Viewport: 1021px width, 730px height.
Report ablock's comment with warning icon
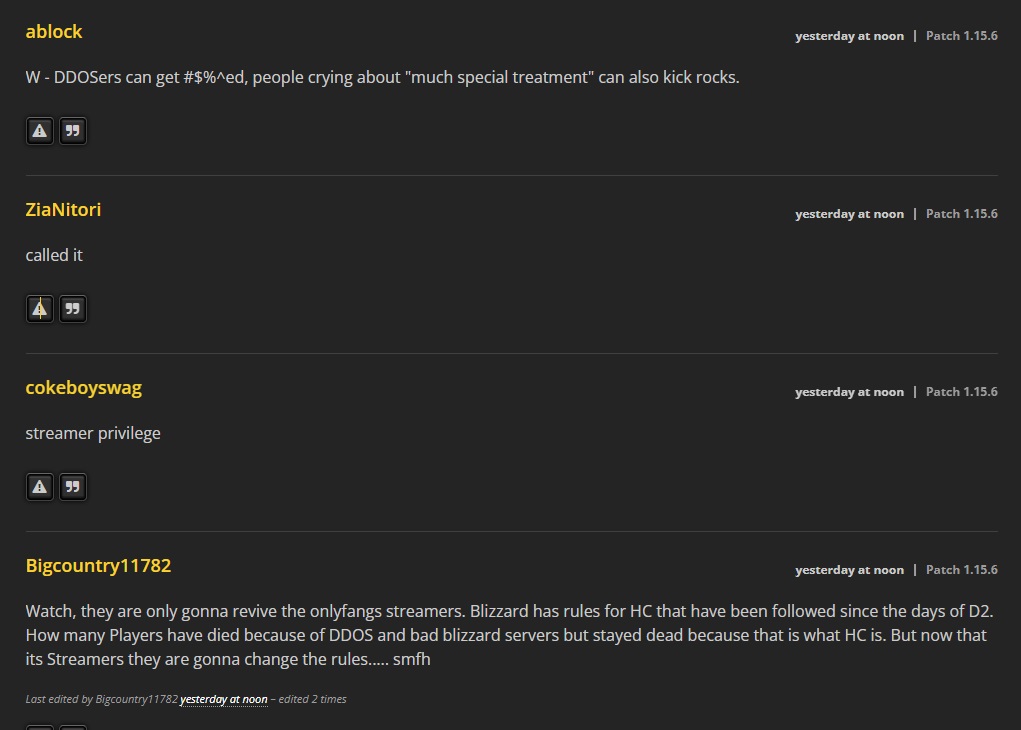click(x=40, y=131)
